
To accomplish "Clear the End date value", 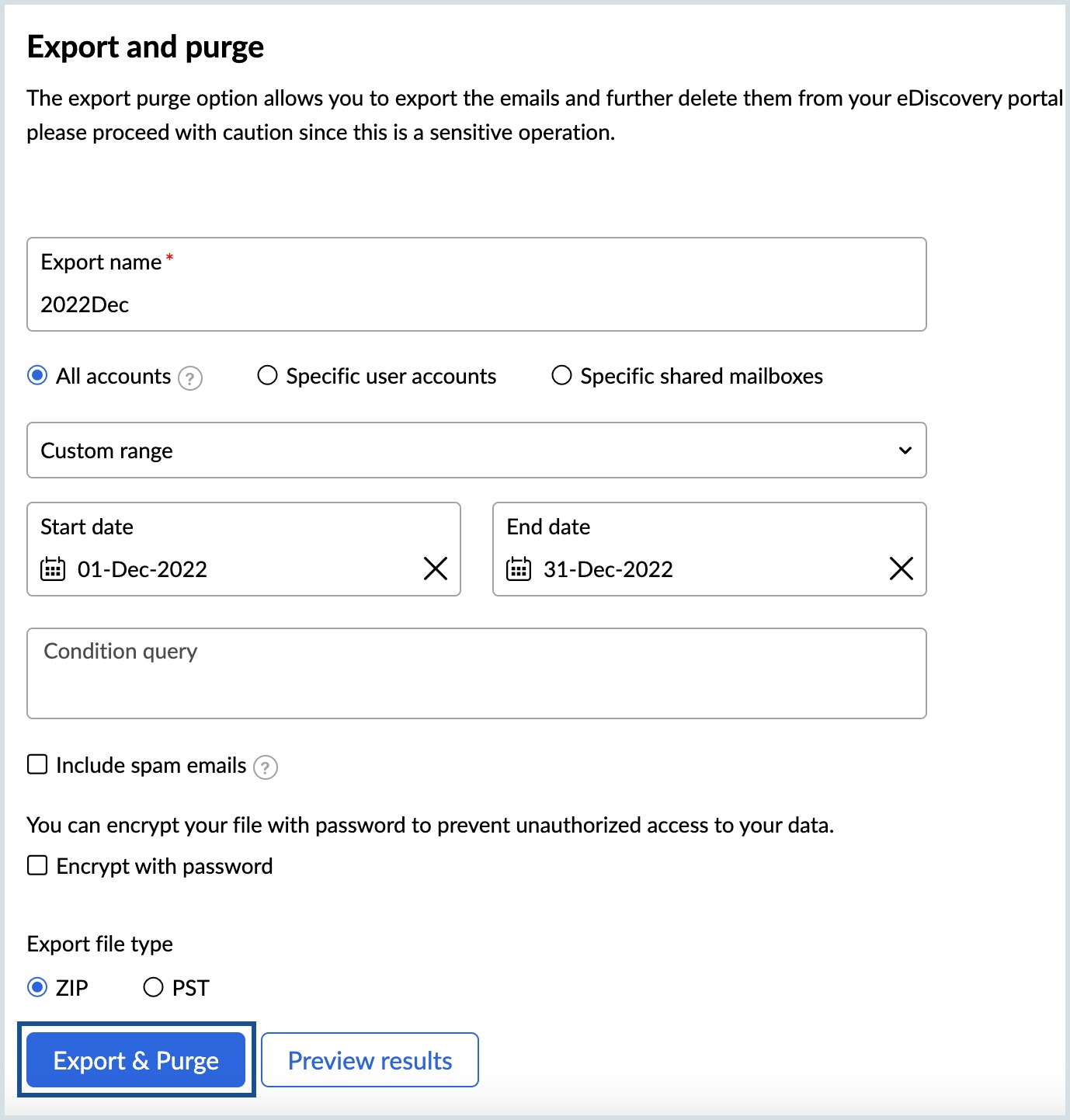I will click(x=901, y=569).
